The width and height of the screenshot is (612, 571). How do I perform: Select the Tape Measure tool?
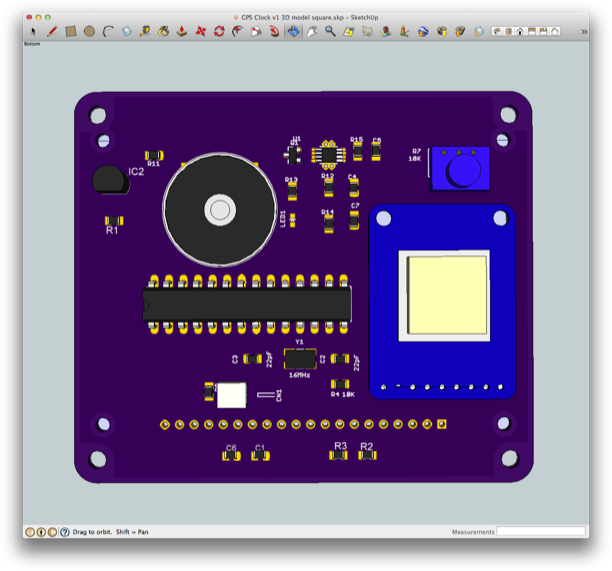pos(145,31)
